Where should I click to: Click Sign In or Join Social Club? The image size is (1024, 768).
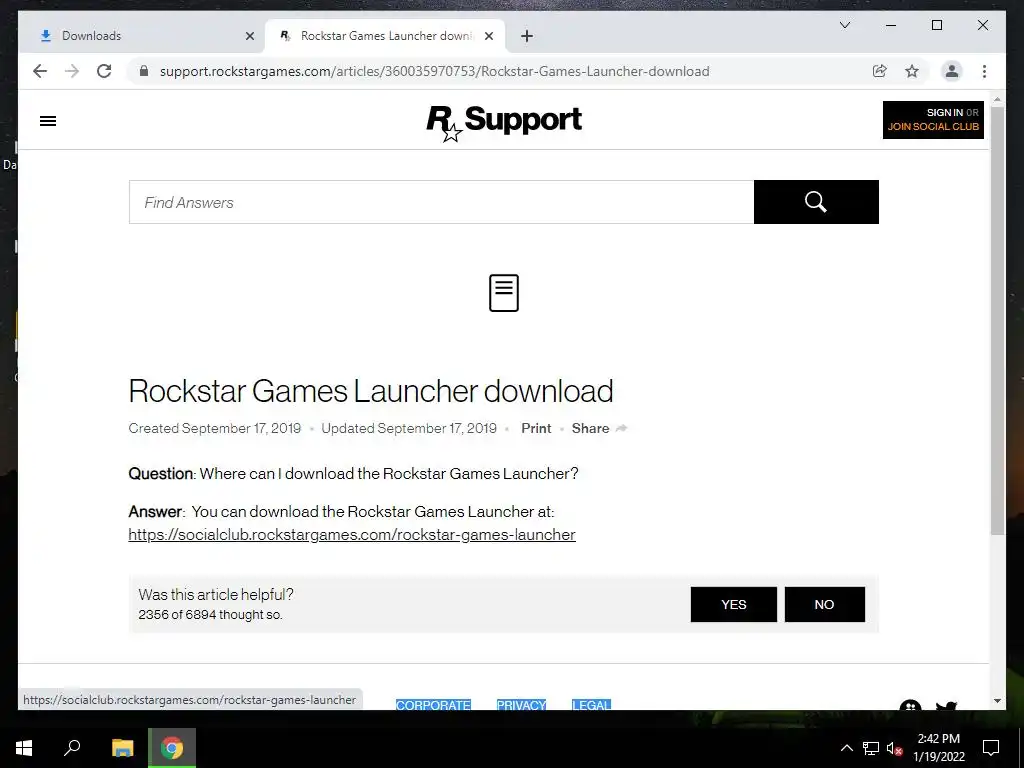(x=933, y=120)
